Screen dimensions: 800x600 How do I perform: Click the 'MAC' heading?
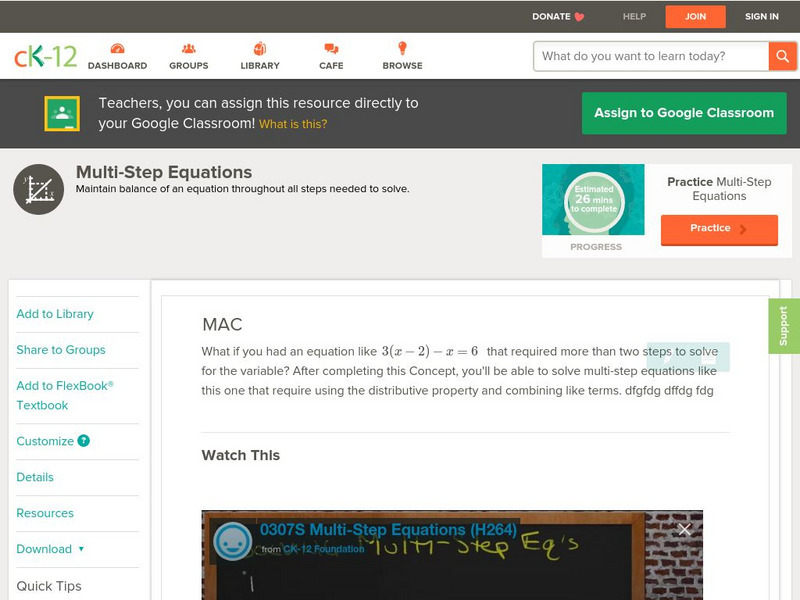222,324
